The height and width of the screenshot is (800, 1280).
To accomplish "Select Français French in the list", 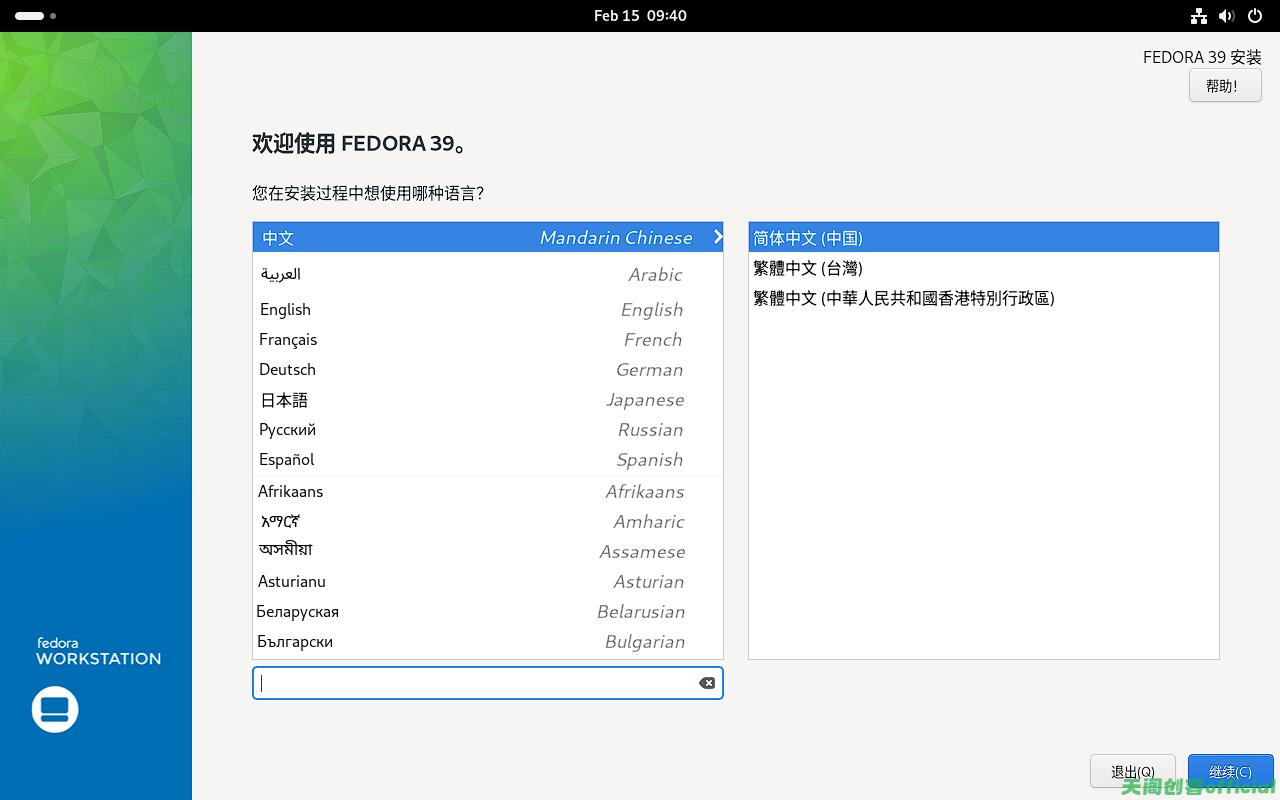I will [471, 340].
